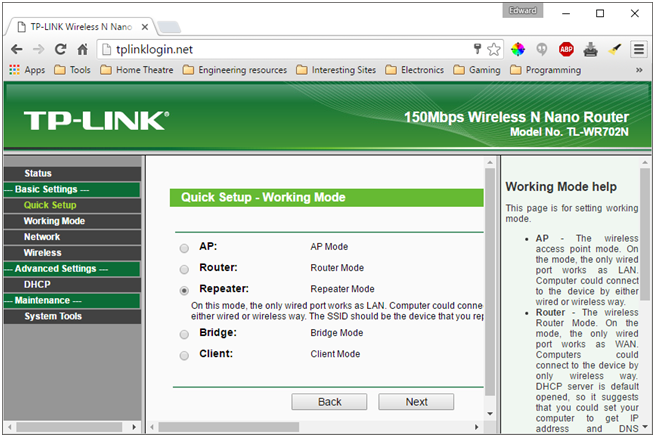The height and width of the screenshot is (437, 655).
Task: Open the browser home page icon
Action: pyautogui.click(x=83, y=49)
